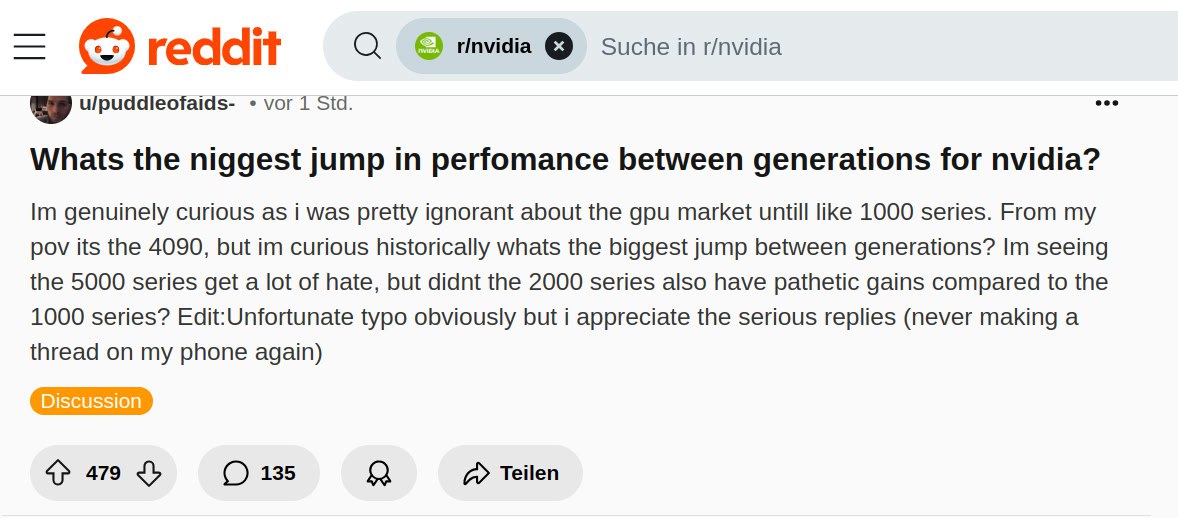This screenshot has height=518, width=1178.
Task: Visit the u/puddleofaids- profile link
Action: (x=157, y=103)
